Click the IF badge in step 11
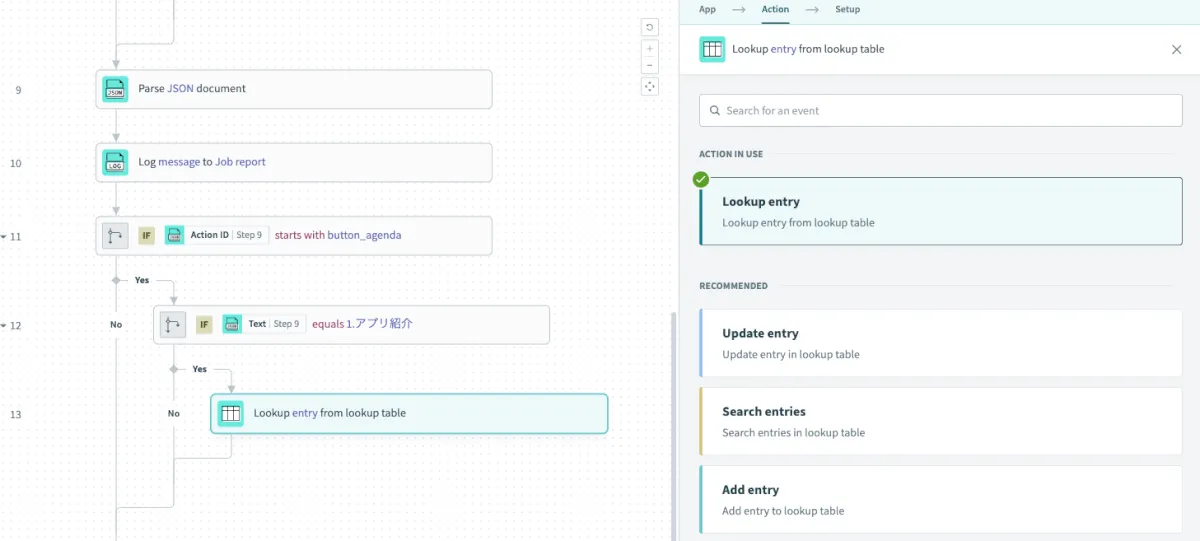1200x541 pixels. [x=146, y=235]
